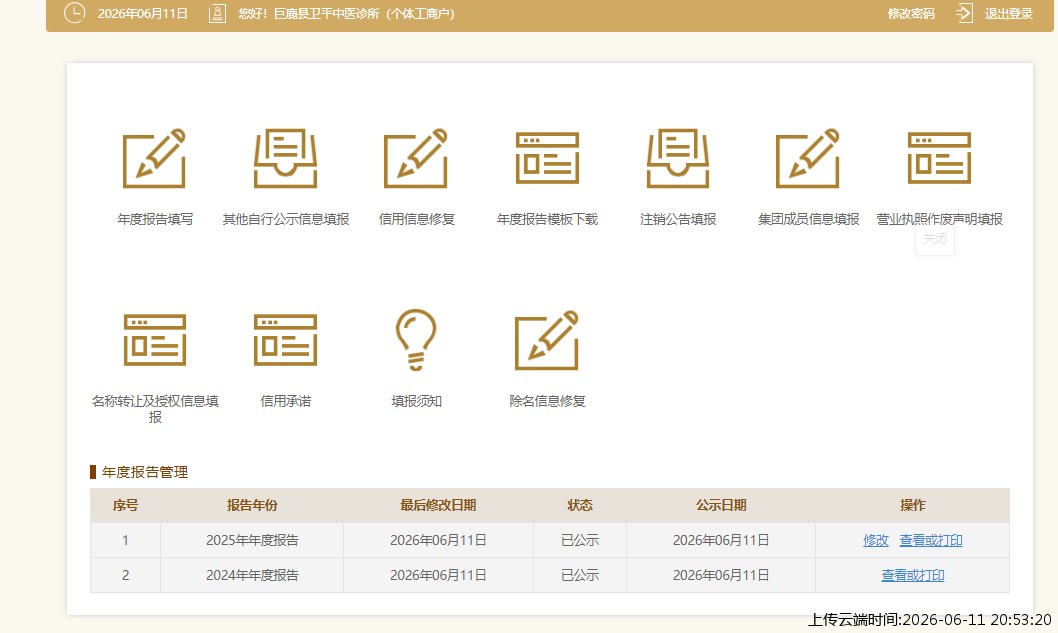This screenshot has width=1058, height=633.
Task: Open the 集团成员信息填报 pencil icon
Action: click(x=808, y=158)
